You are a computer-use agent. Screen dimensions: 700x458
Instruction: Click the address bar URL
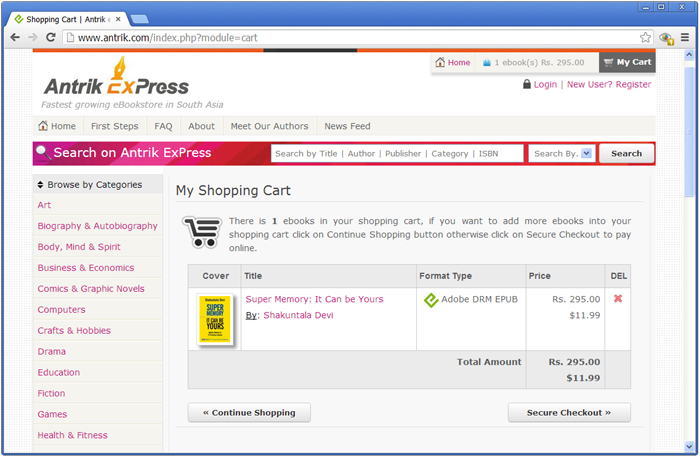[167, 38]
